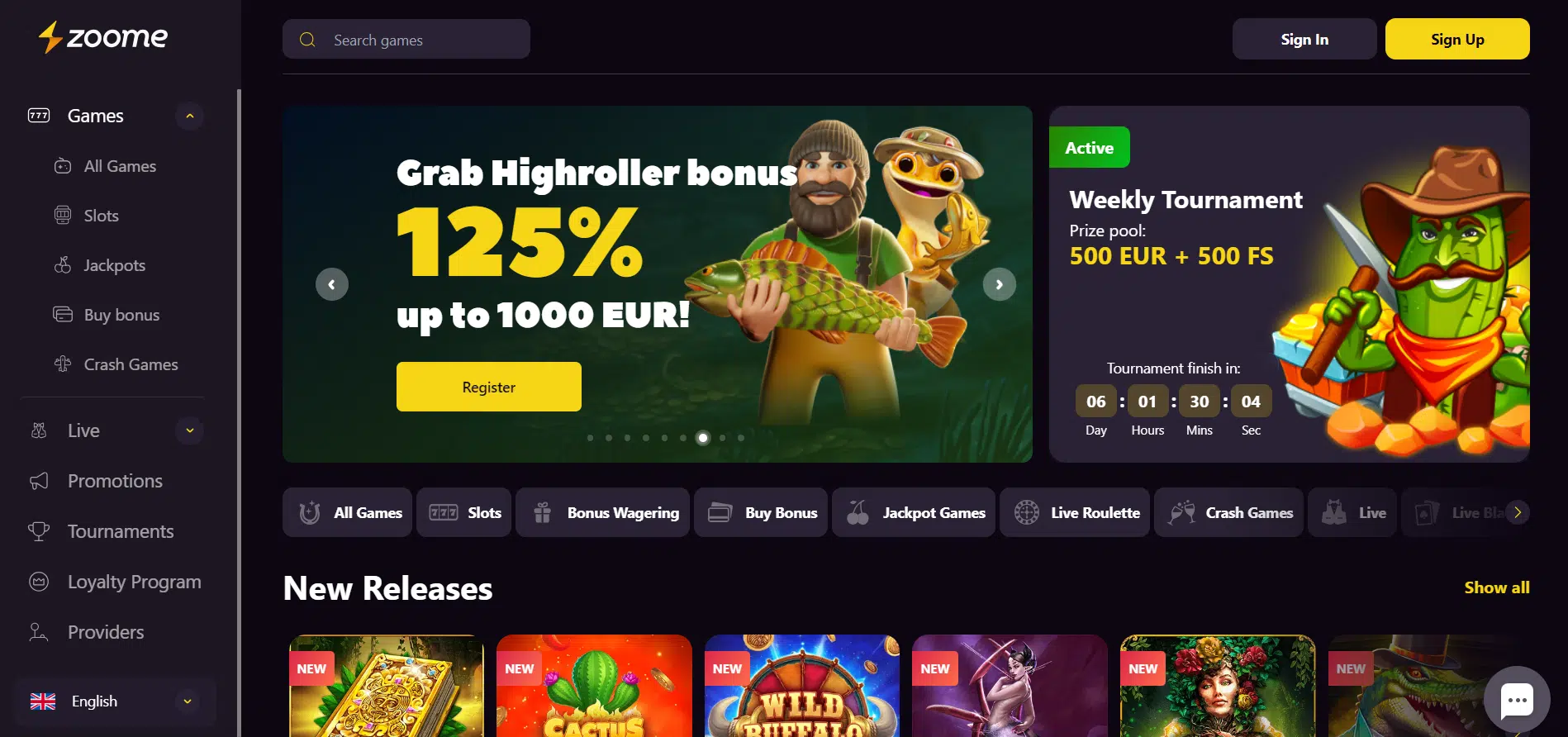Viewport: 1568px width, 737px height.
Task: Click the Loyalty Program icon in the sidebar
Action: pyautogui.click(x=39, y=582)
